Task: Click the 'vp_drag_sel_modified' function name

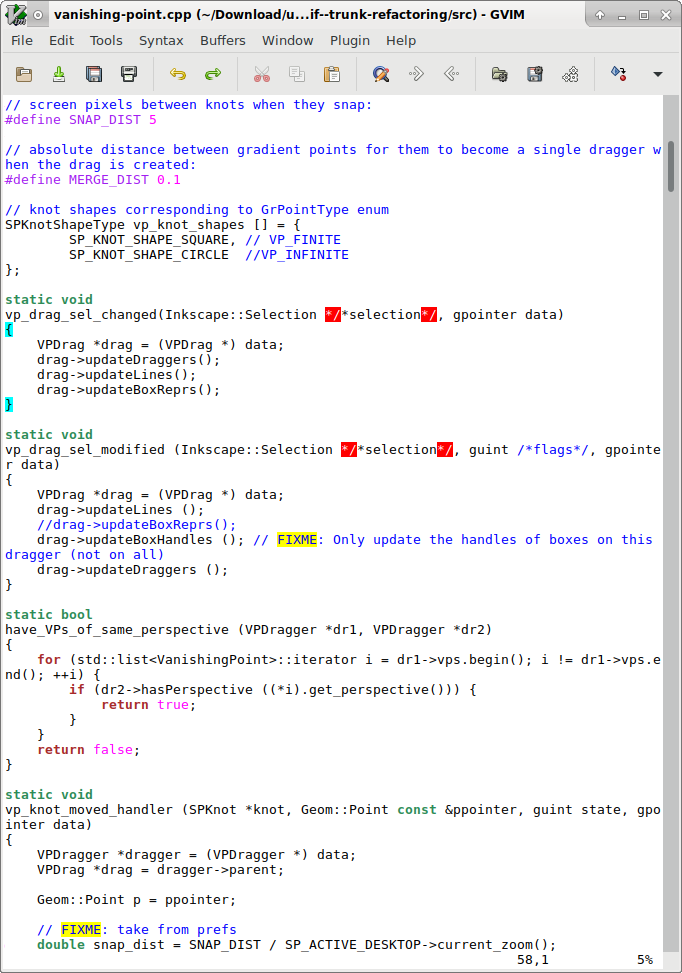Action: (85, 449)
